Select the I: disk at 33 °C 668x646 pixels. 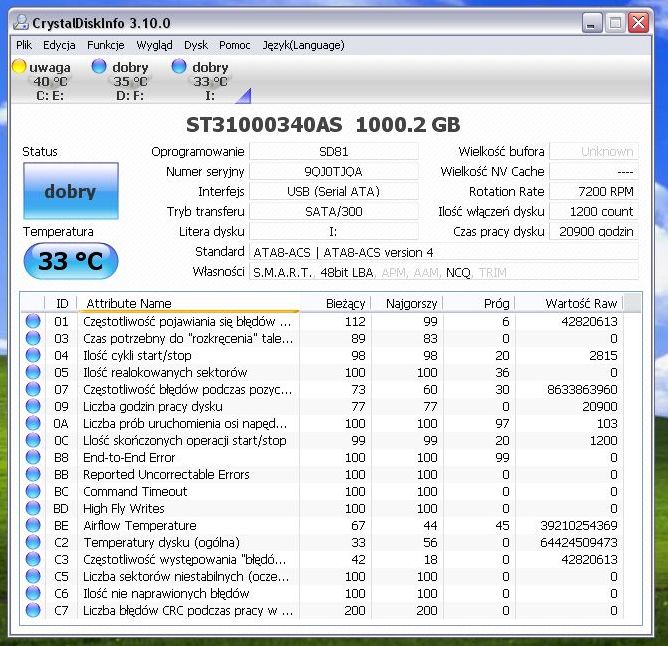(x=201, y=81)
